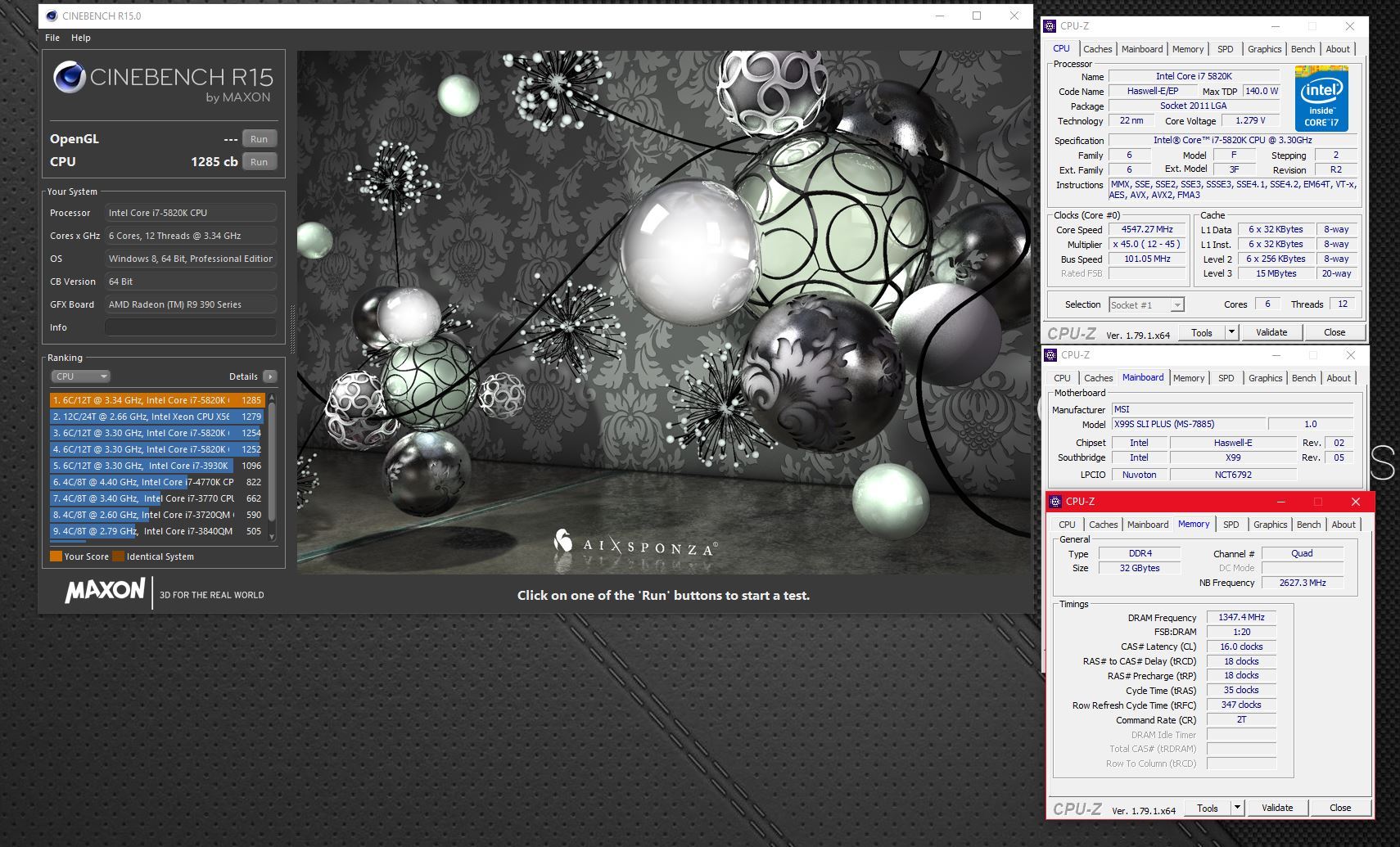Select ranking row 1 i7-5820K 1285

pyautogui.click(x=157, y=400)
